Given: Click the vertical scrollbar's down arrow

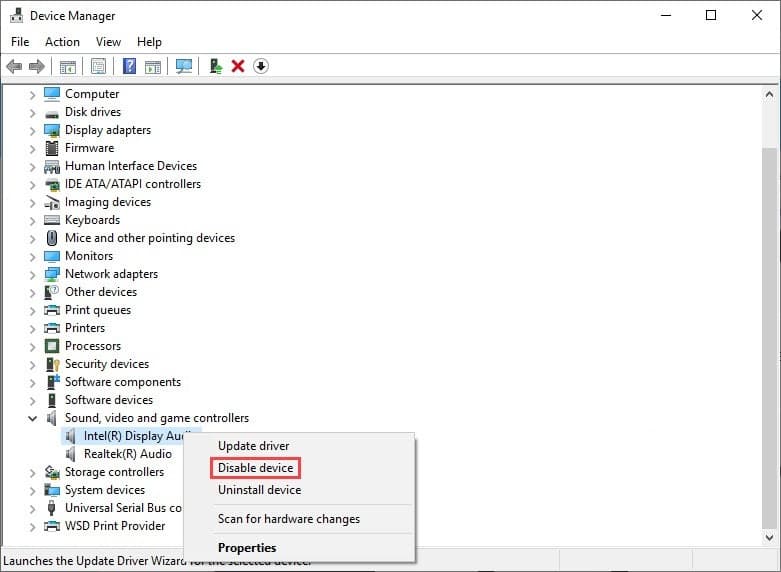Looking at the screenshot, I should (x=769, y=537).
